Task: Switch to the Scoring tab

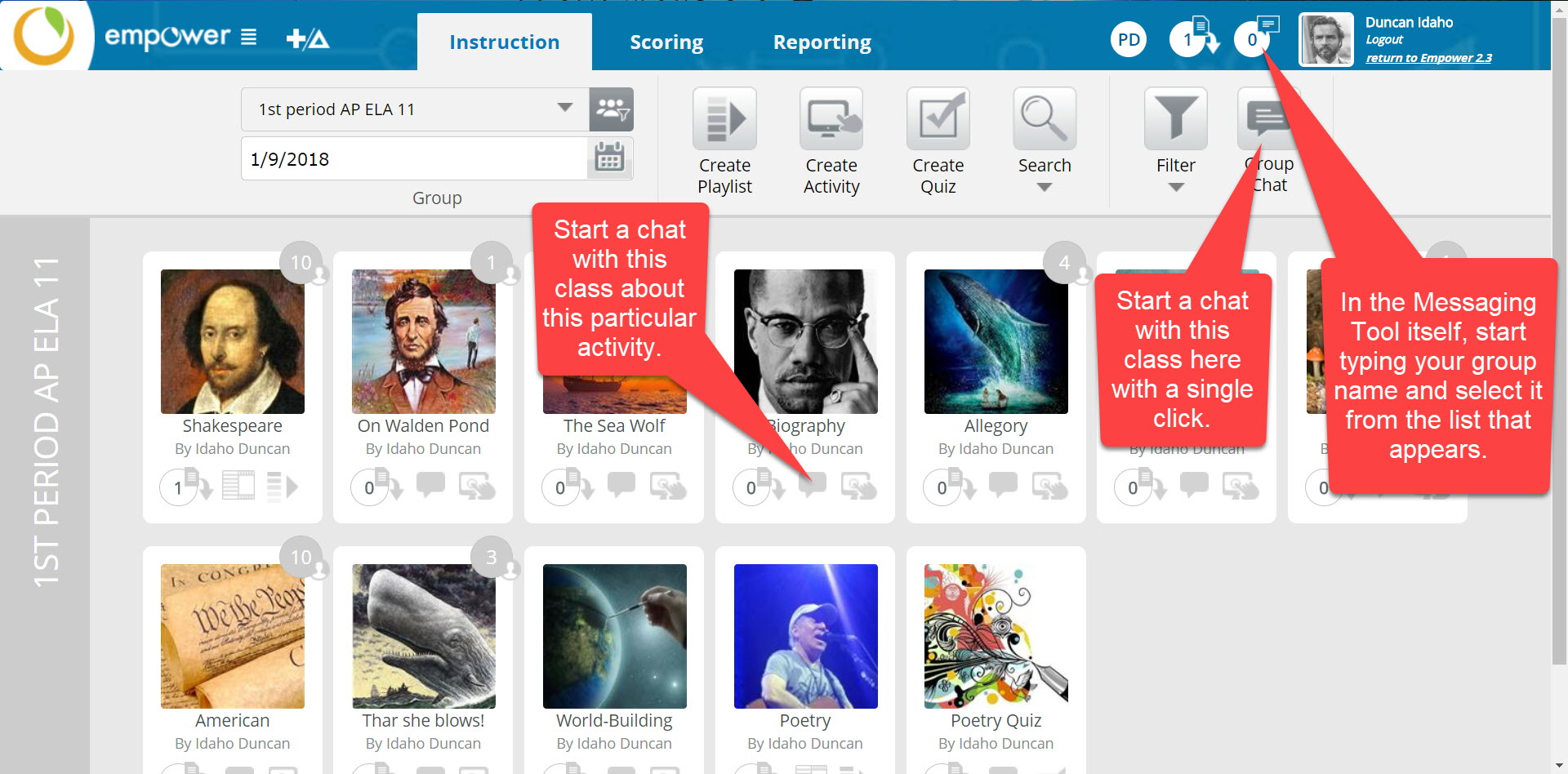Action: [x=666, y=42]
